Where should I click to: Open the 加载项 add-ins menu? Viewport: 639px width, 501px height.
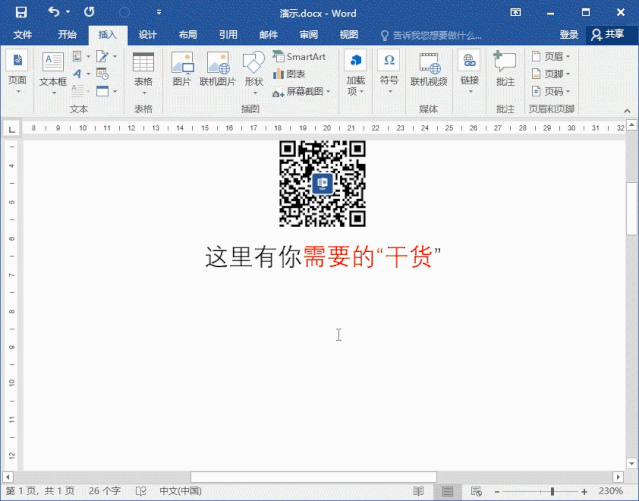click(355, 73)
